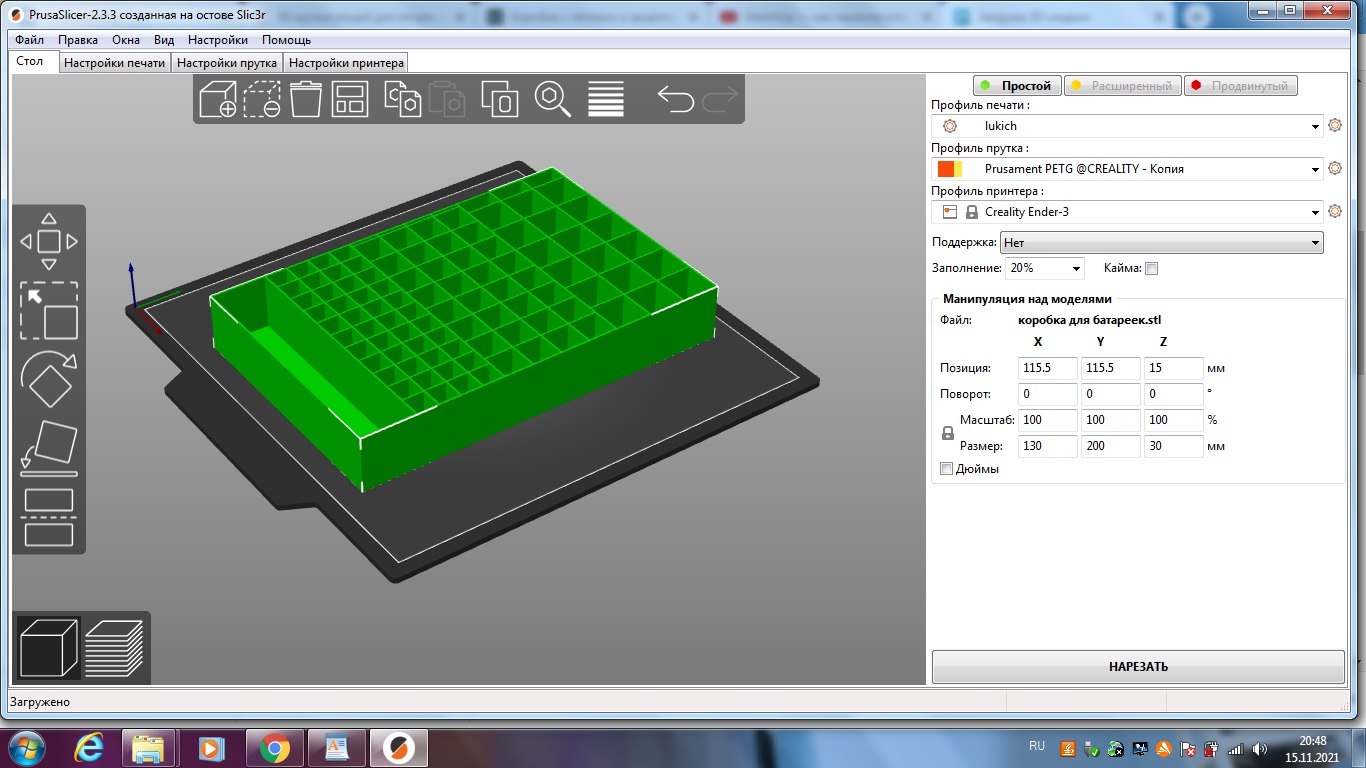Viewport: 1366px width, 768px height.
Task: Open the Файл menu
Action: [29, 40]
